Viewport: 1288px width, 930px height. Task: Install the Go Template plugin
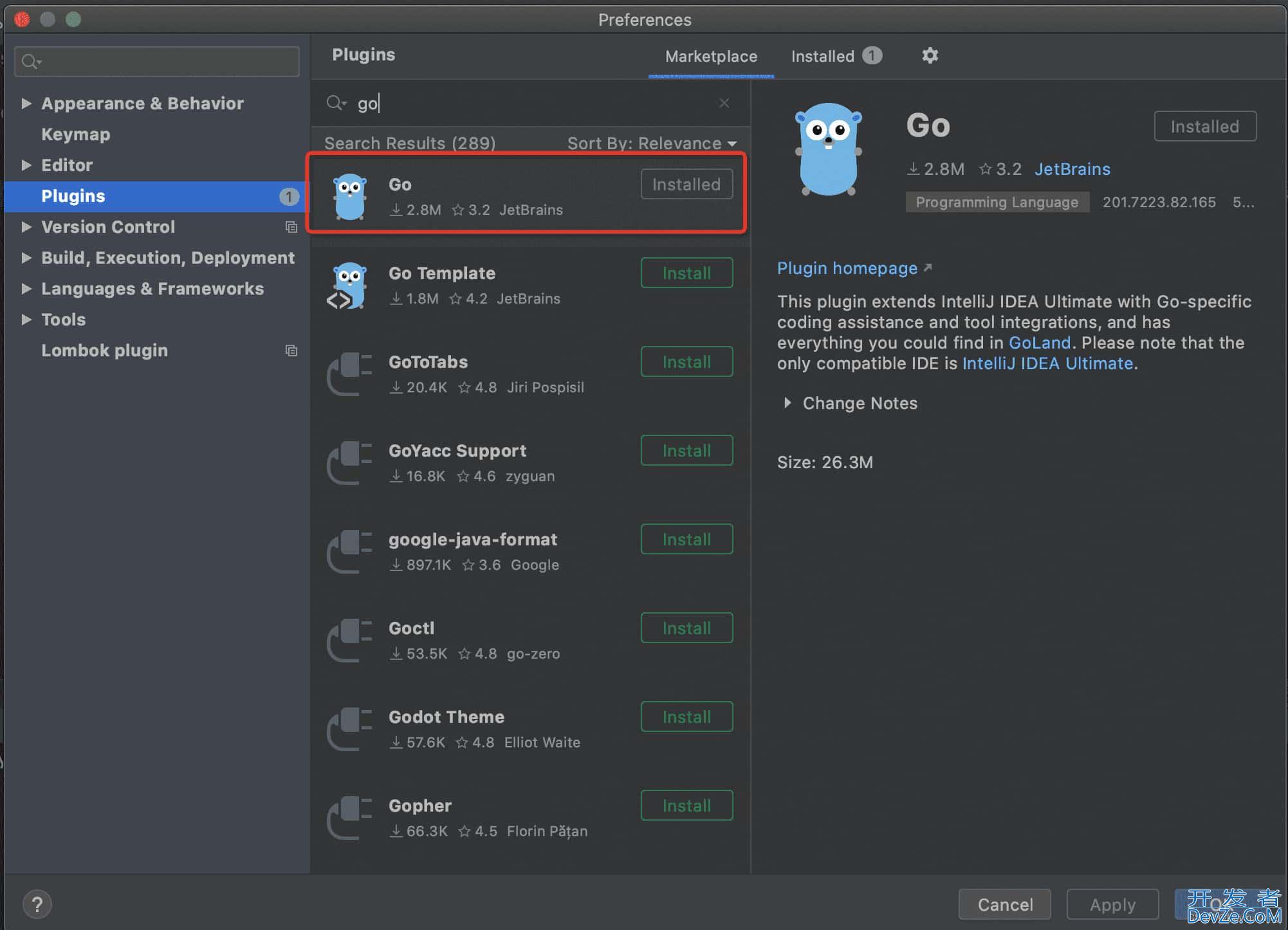pos(686,273)
